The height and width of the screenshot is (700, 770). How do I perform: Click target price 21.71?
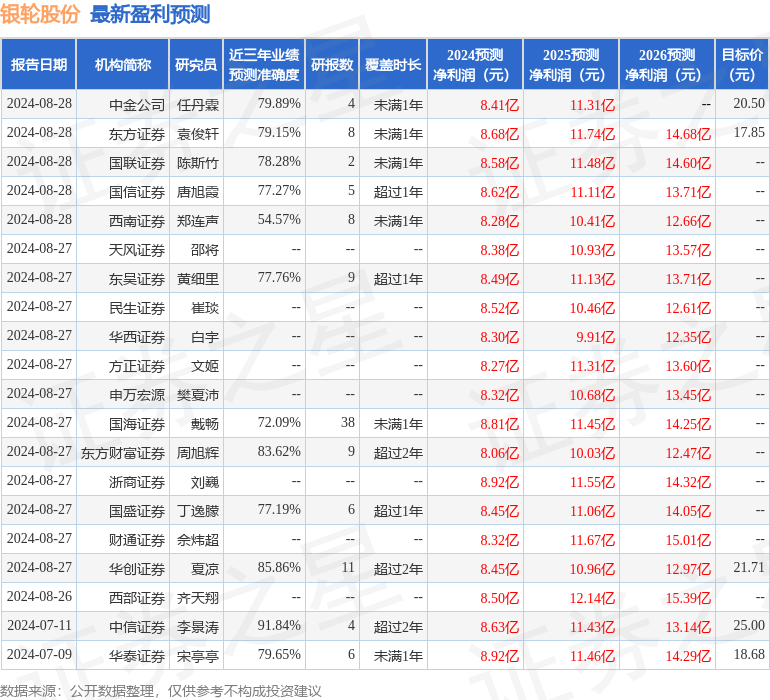point(749,567)
